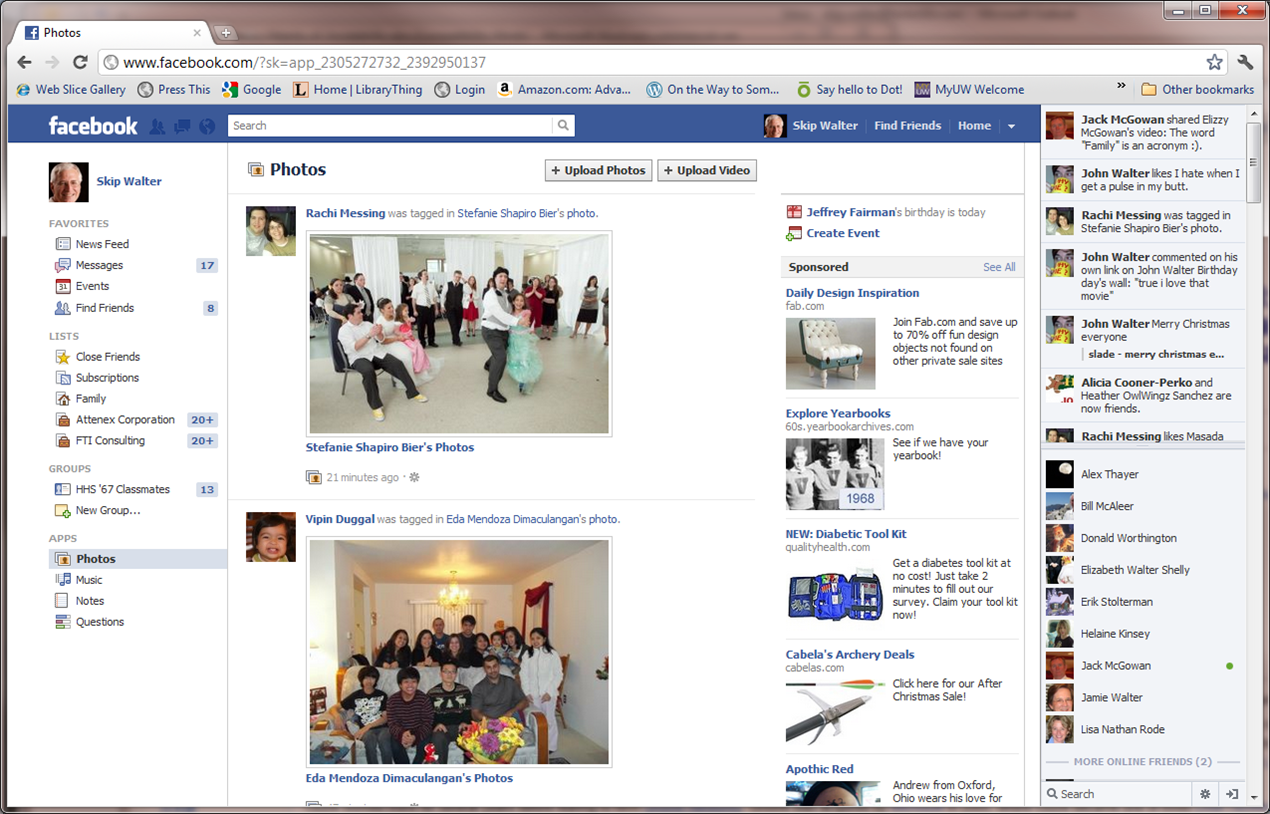Expand the bookmarks overflow chevron
This screenshot has height=814, width=1270.
pos(1121,87)
